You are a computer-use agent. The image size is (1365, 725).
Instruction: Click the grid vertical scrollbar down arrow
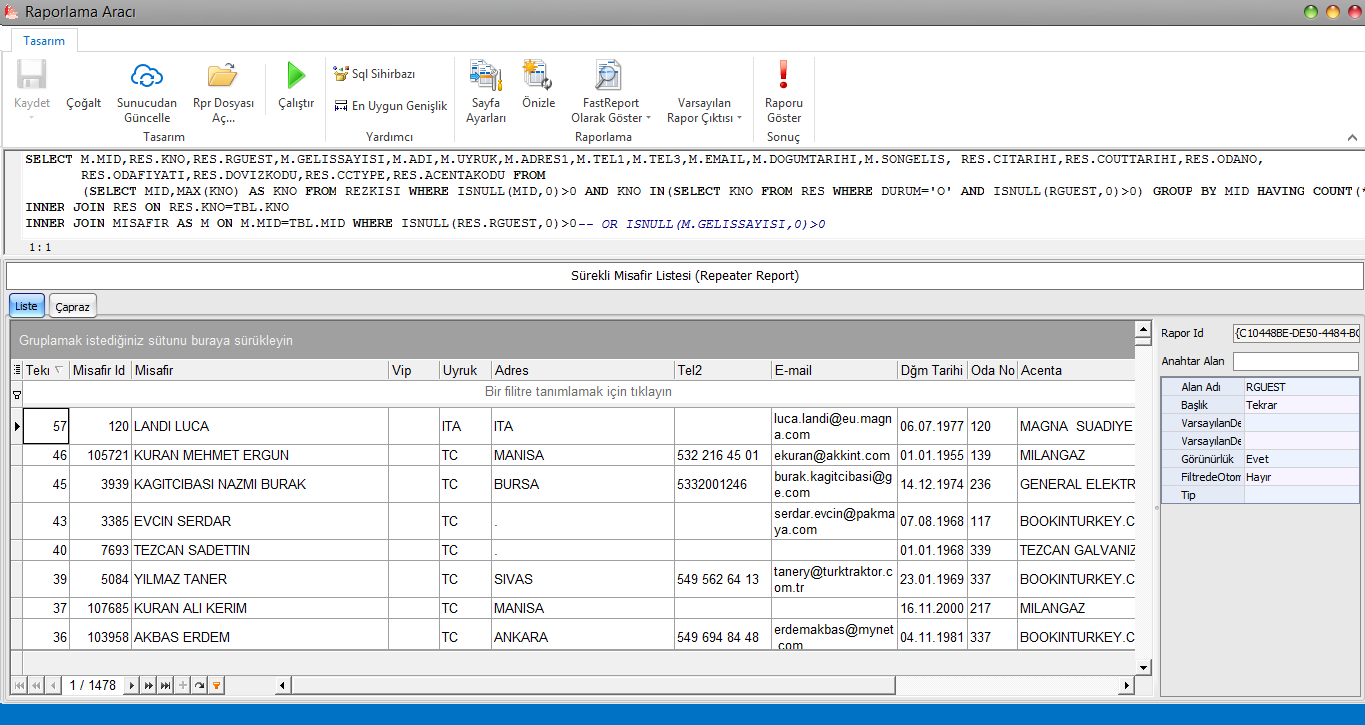1144,667
